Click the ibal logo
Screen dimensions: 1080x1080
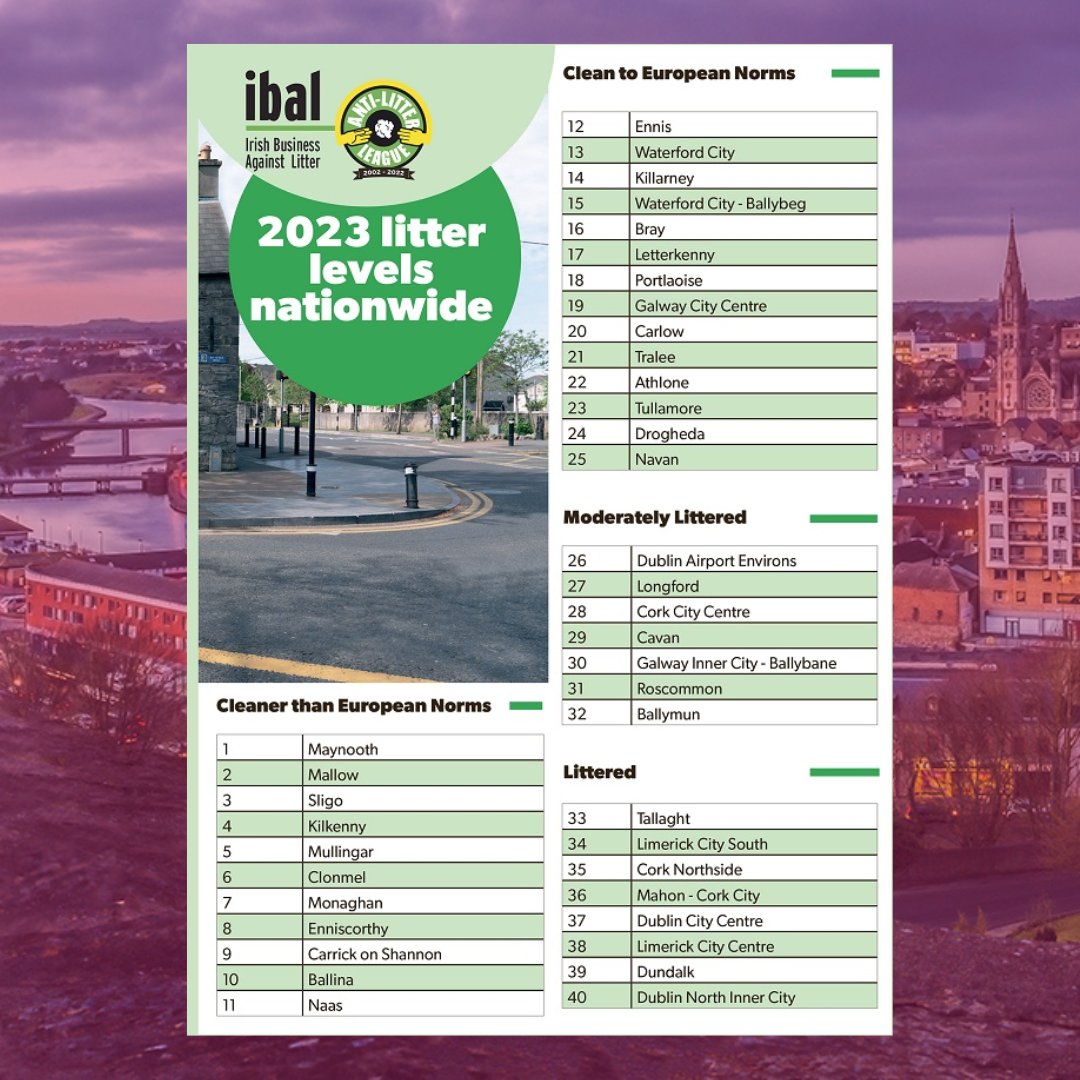[282, 100]
